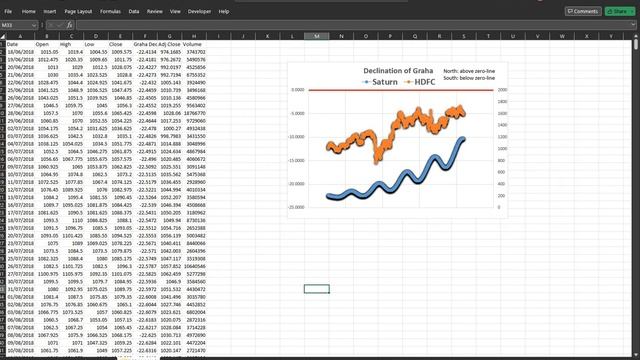
Task: Open the Insert ribbon tab
Action: pos(50,11)
